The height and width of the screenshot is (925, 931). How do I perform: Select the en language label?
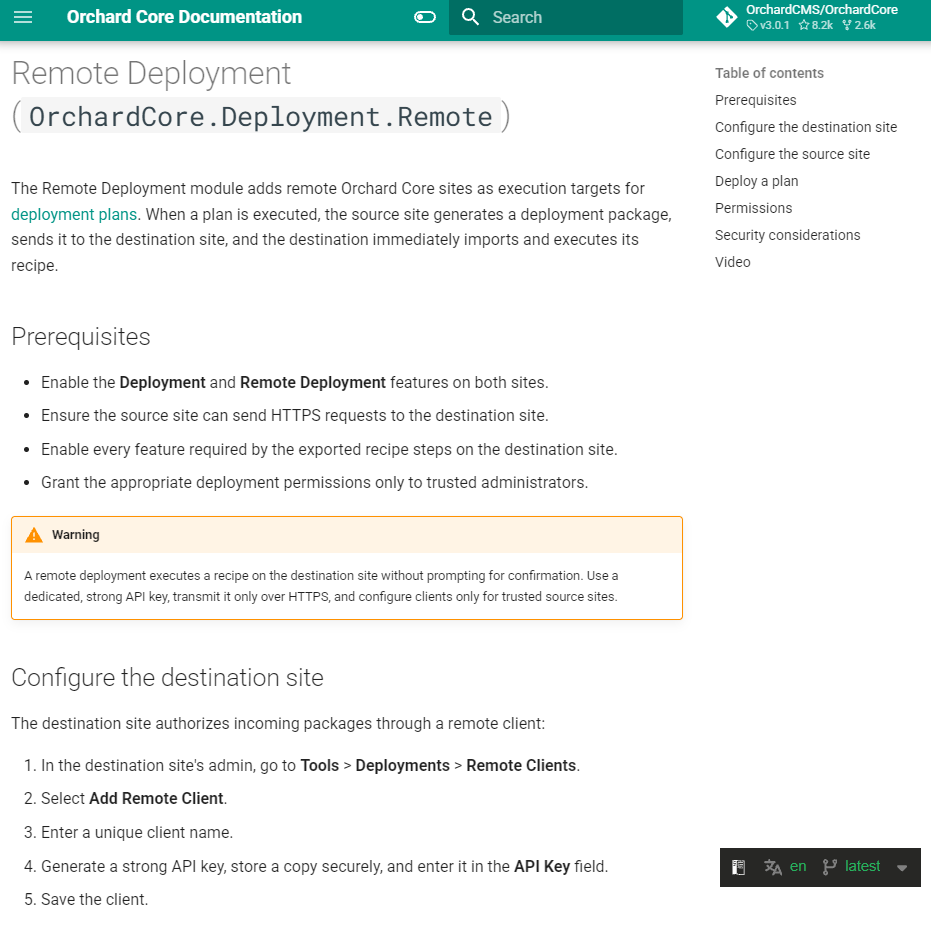click(798, 867)
